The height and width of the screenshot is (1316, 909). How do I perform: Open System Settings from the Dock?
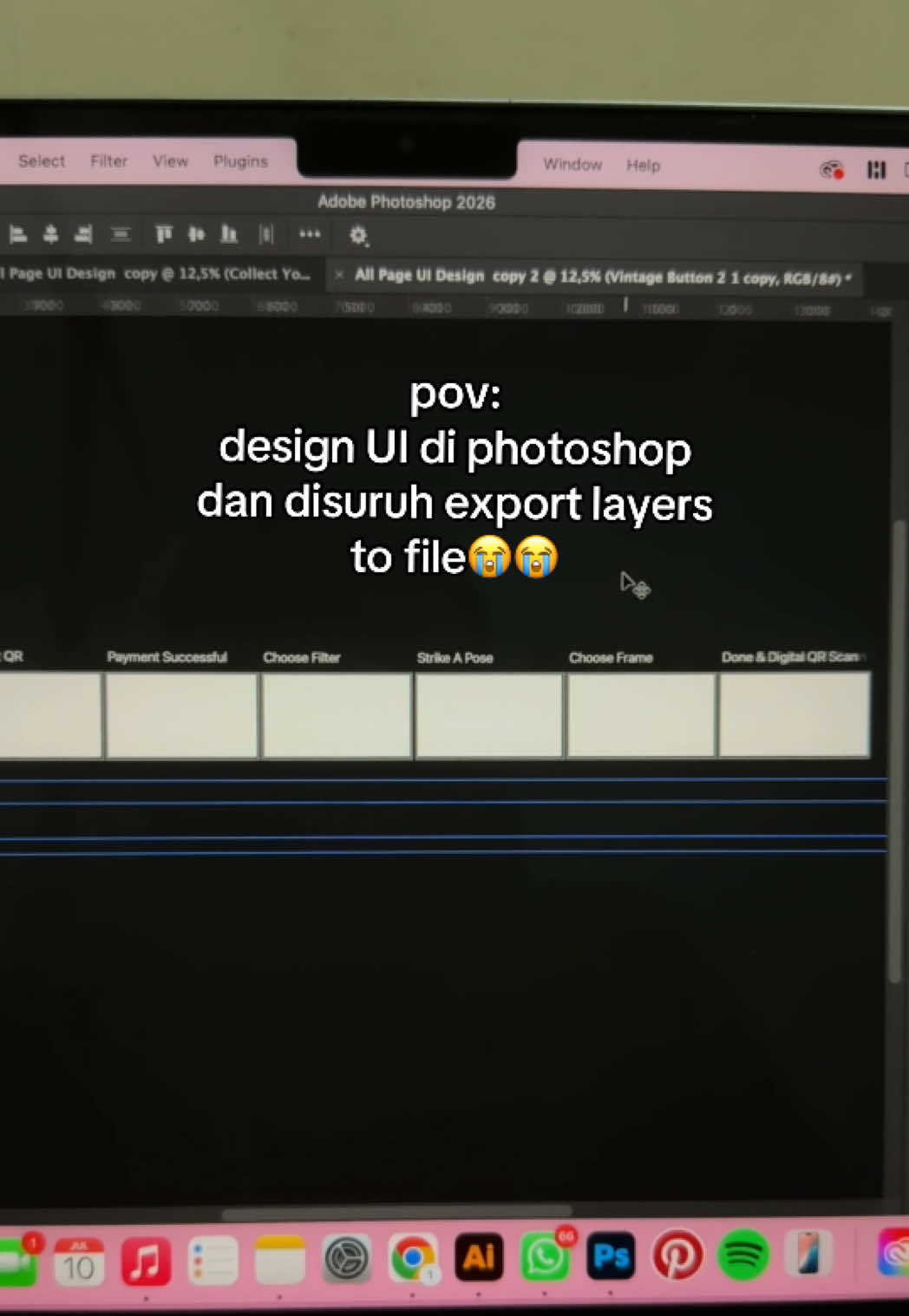[347, 1259]
